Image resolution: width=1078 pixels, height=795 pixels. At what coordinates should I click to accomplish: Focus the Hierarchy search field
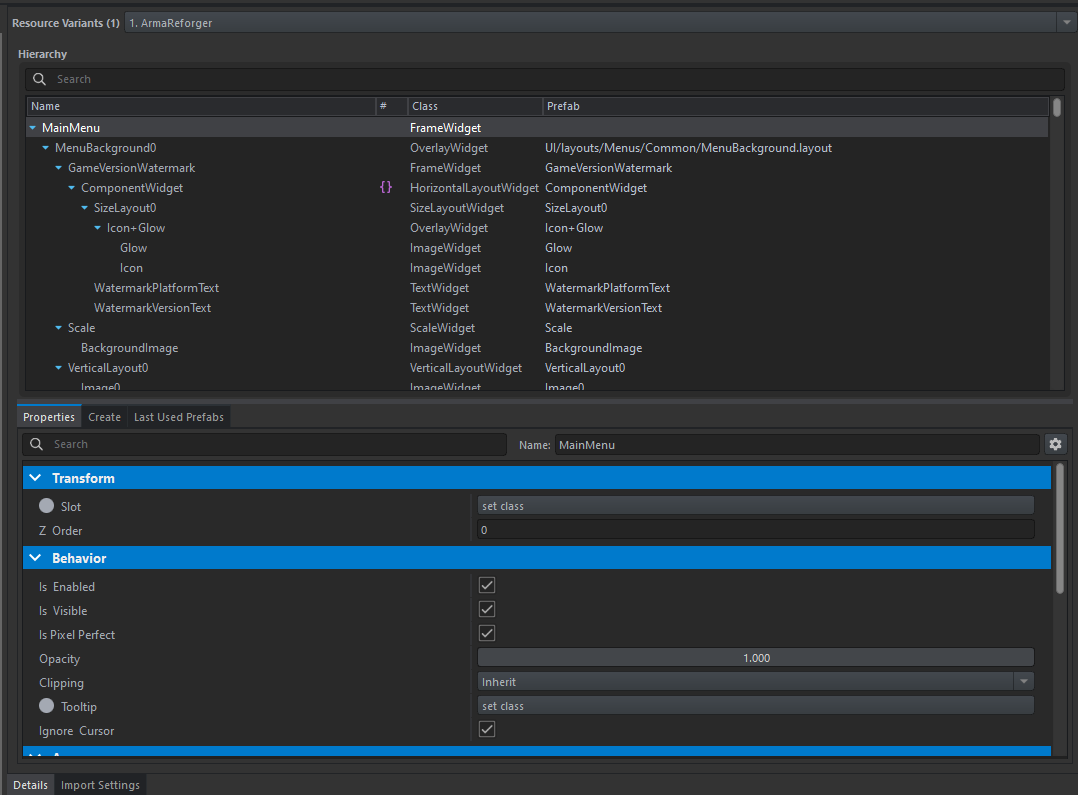[544, 79]
